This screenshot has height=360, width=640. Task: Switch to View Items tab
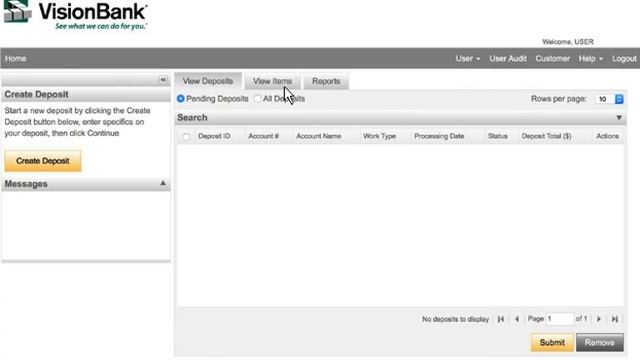272,81
